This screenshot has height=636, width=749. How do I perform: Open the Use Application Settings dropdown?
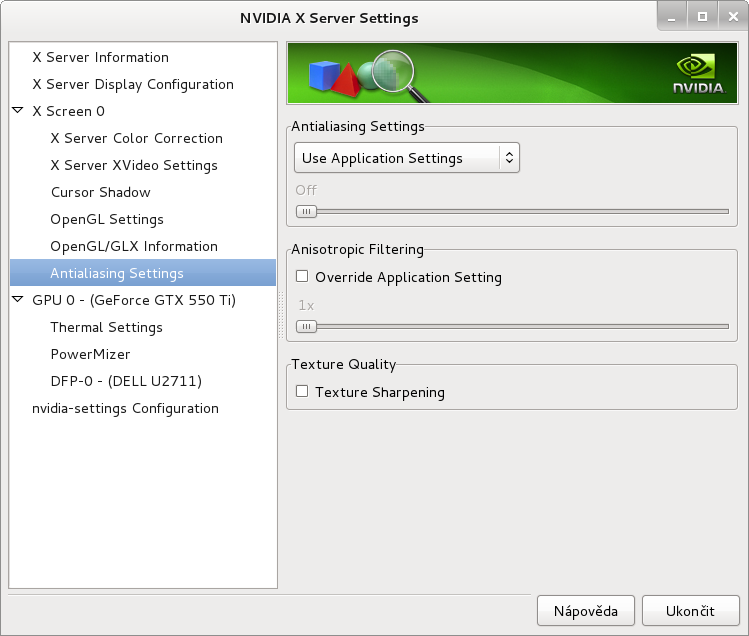(x=407, y=158)
